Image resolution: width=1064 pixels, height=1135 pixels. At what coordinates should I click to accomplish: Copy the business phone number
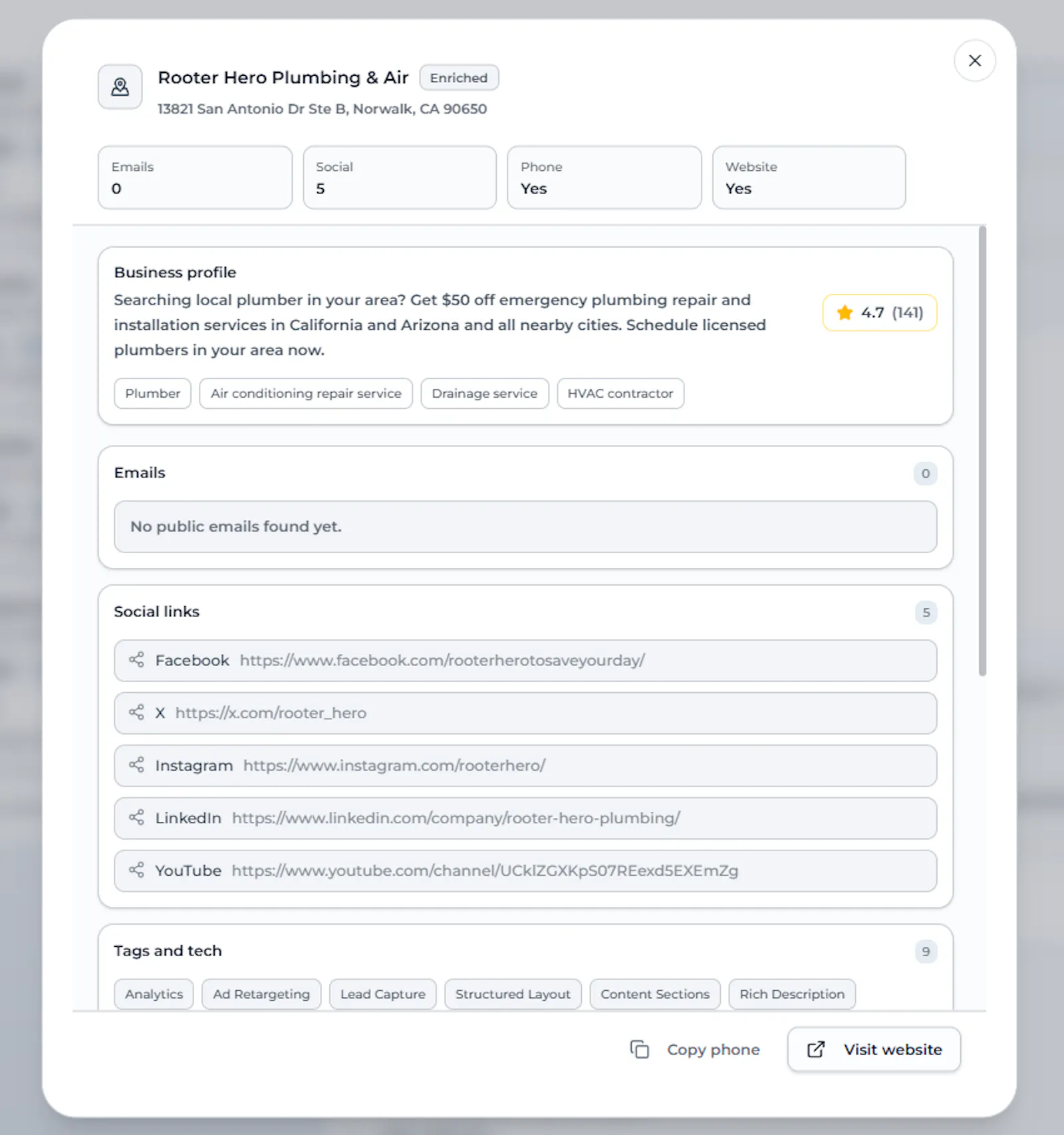[694, 1049]
